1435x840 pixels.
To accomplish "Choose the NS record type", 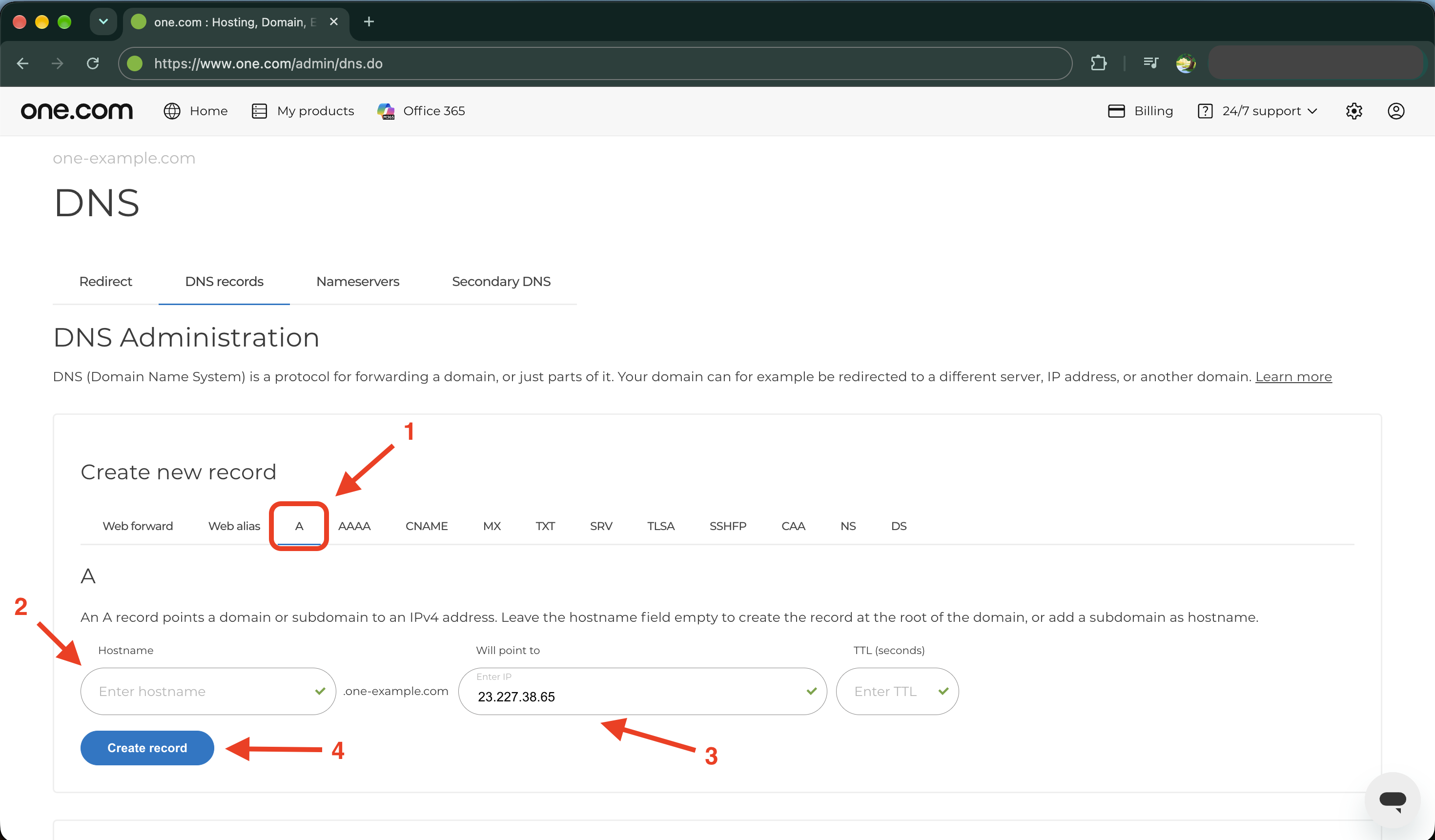I will coord(848,526).
